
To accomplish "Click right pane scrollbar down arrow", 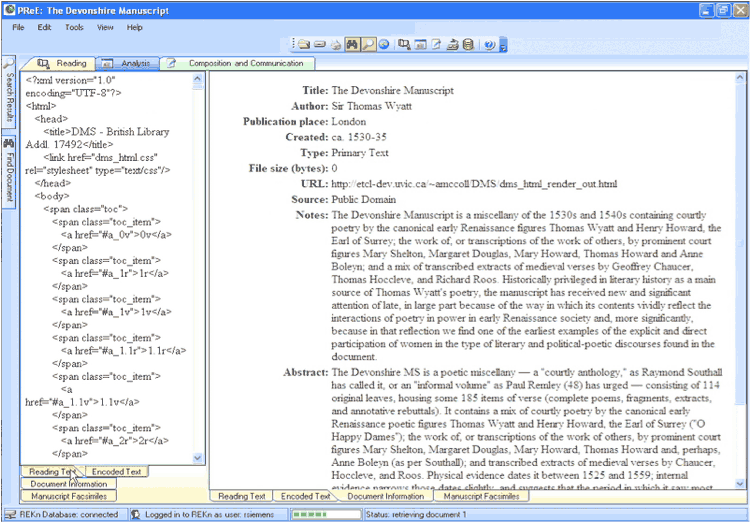I will [740, 484].
